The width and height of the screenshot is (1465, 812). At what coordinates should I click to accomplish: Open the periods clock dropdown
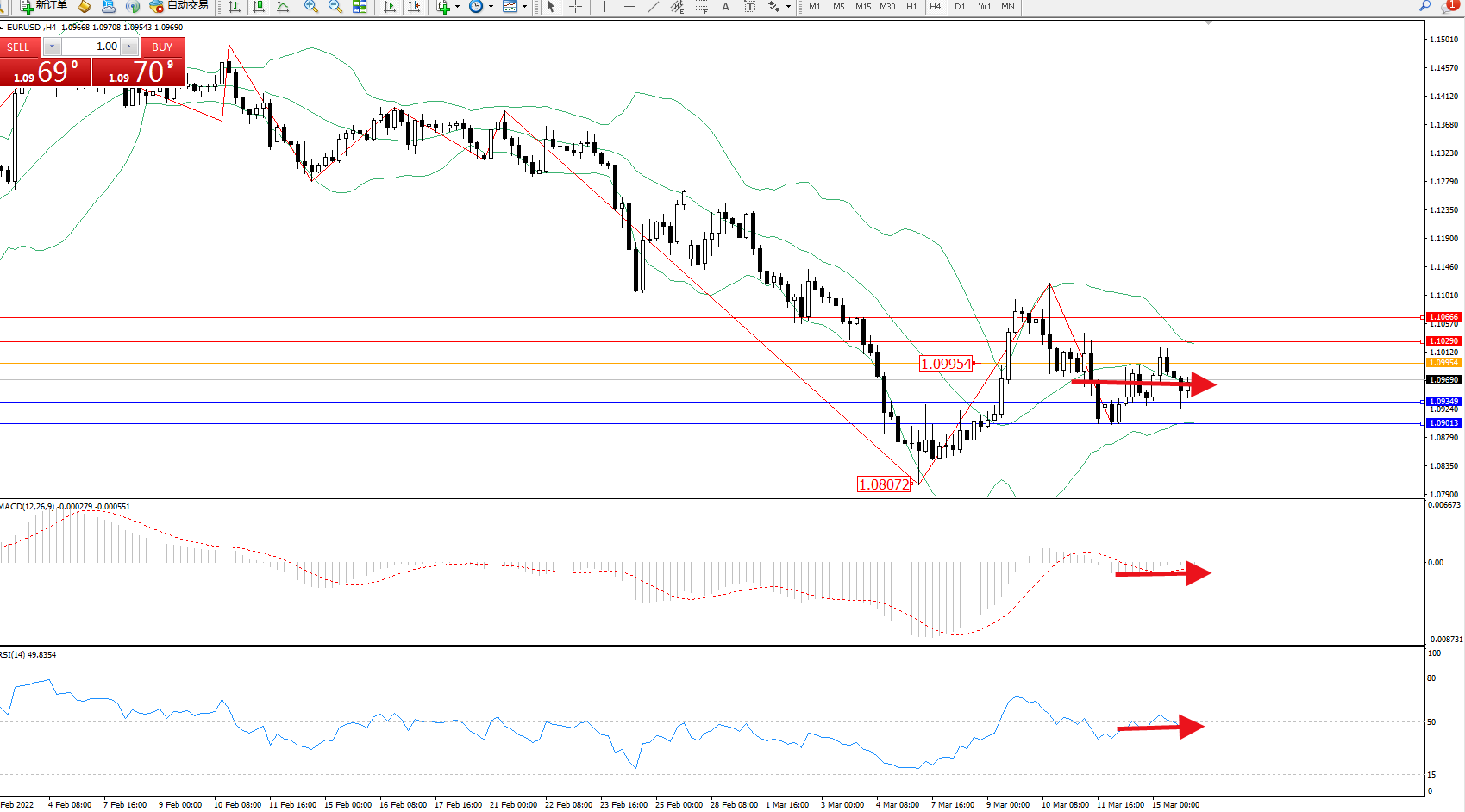coord(491,7)
